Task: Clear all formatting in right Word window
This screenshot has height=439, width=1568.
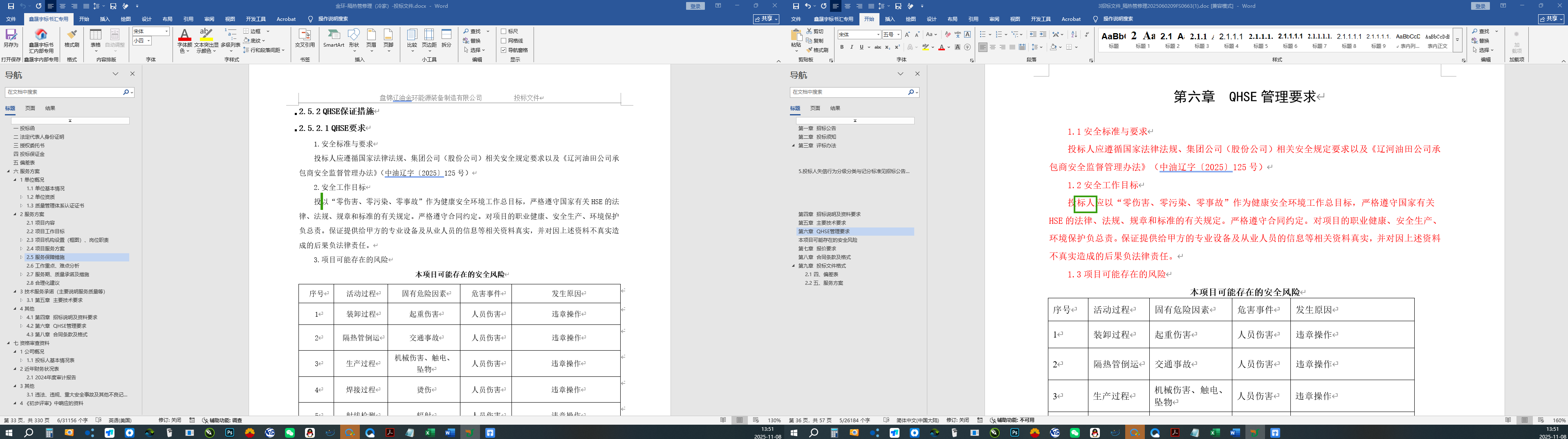Action: pyautogui.click(x=948, y=35)
